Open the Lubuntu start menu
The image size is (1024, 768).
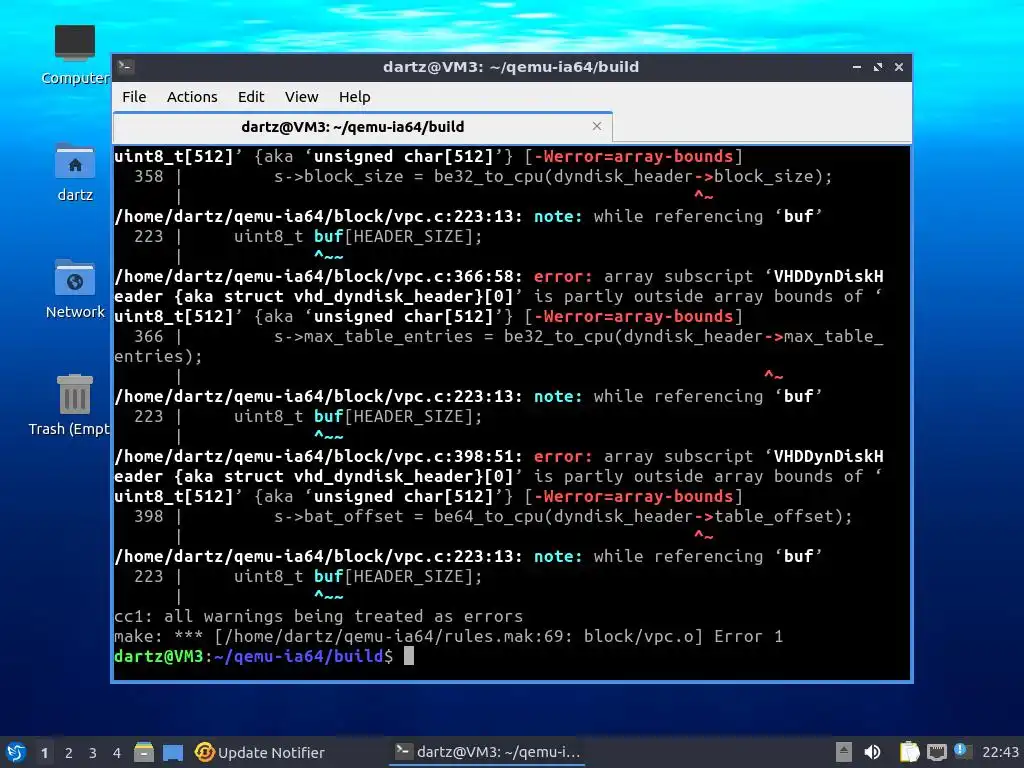click(16, 752)
